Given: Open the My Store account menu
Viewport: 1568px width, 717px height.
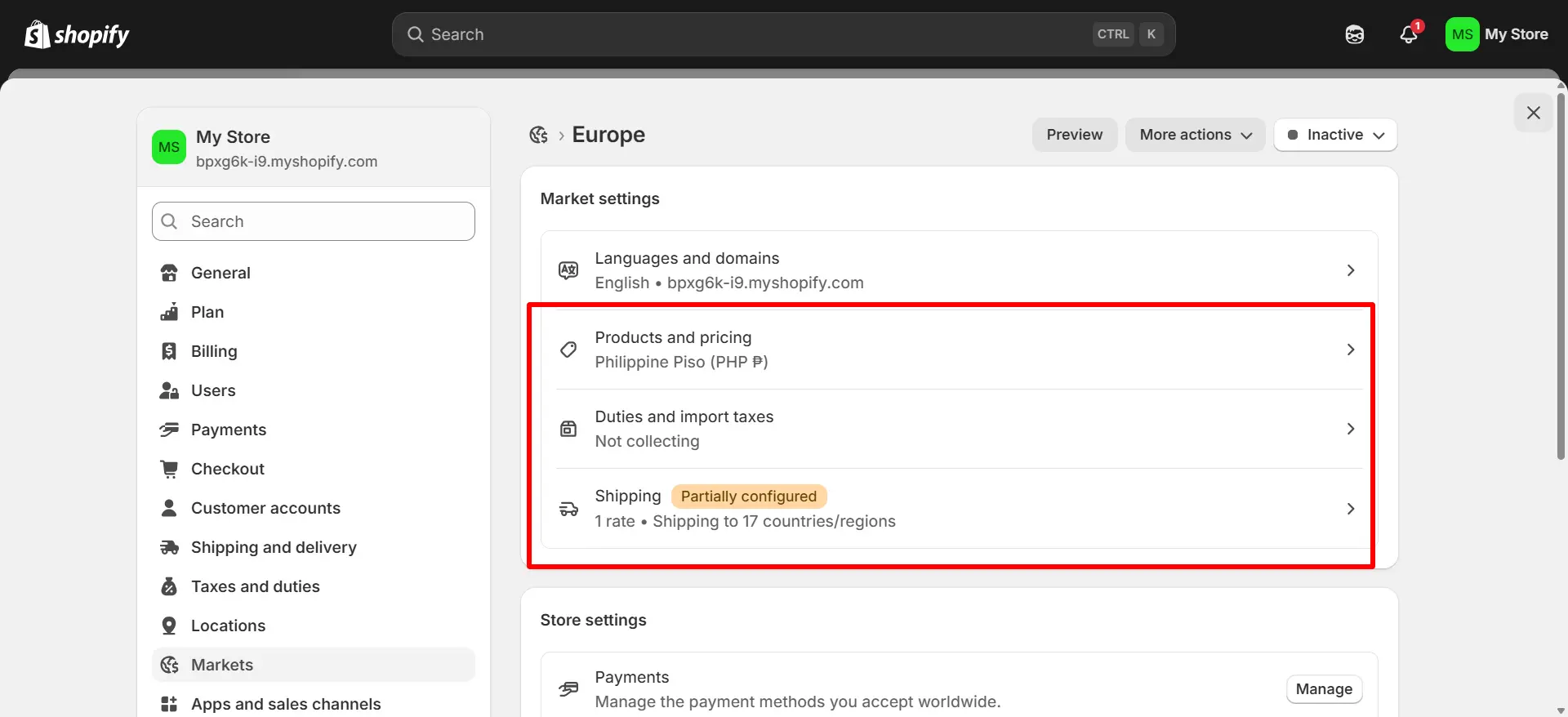Looking at the screenshot, I should (1497, 34).
